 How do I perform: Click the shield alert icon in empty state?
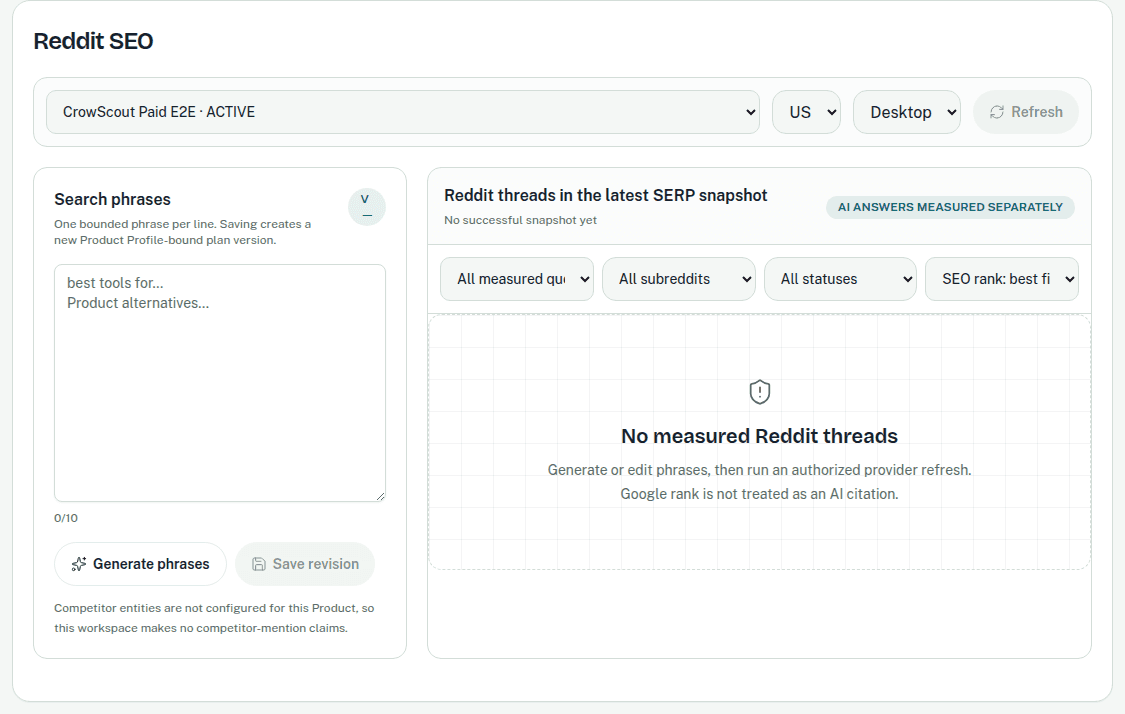(759, 392)
